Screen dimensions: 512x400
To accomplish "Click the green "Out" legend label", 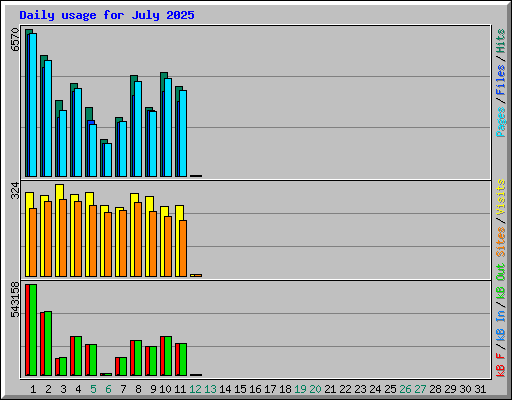I will click(501, 272).
